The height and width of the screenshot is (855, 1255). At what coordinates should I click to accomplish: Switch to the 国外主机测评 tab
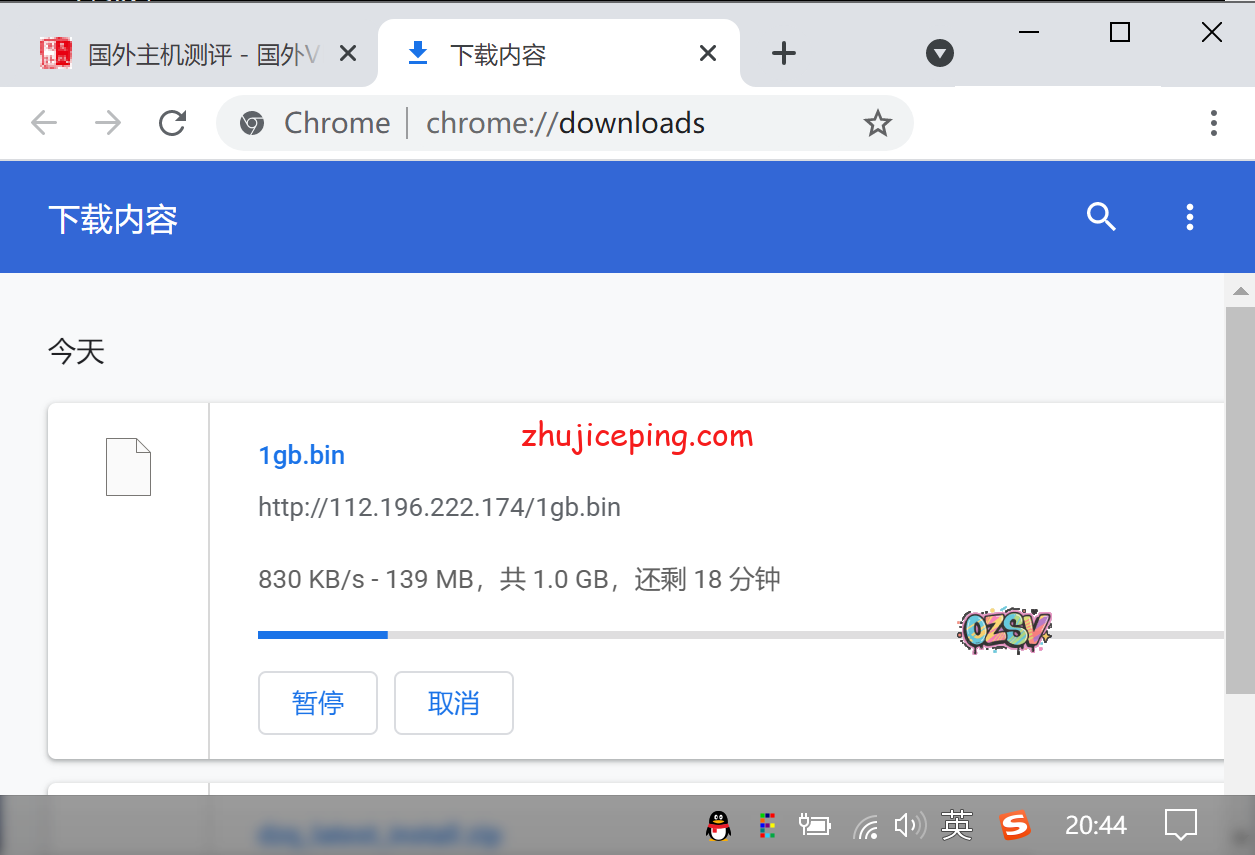190,54
